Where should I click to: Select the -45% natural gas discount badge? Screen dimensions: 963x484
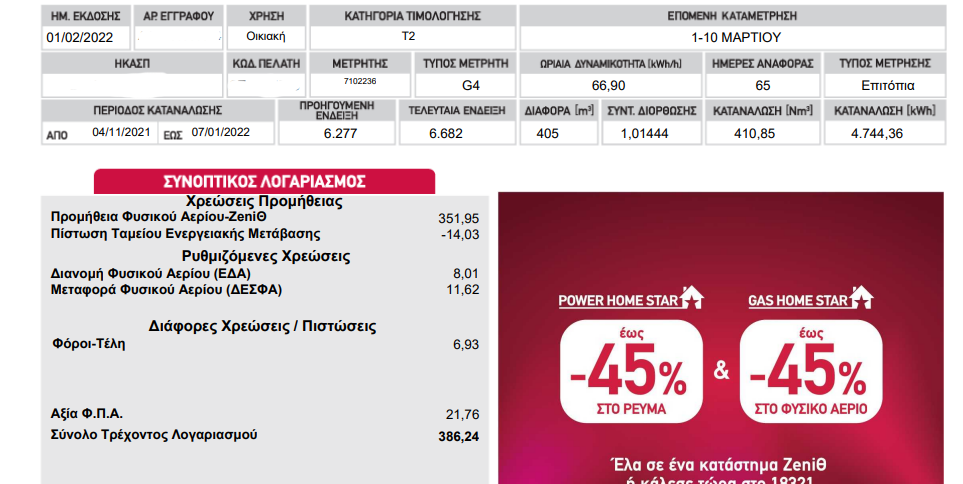coord(811,372)
